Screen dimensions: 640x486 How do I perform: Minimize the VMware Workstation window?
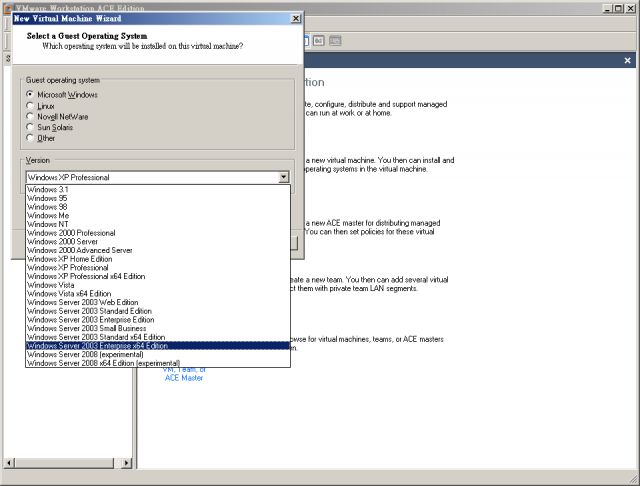608,8
